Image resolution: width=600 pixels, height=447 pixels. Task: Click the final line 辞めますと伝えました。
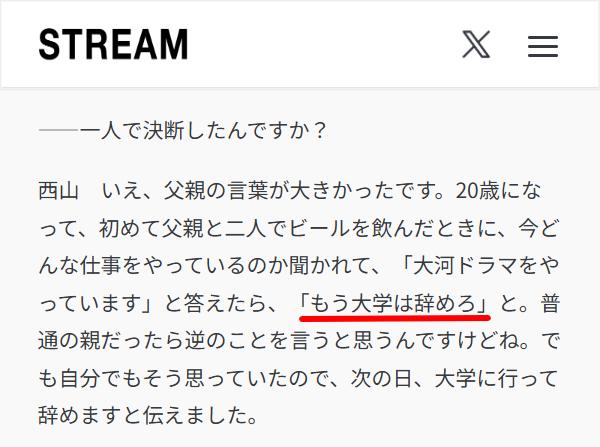coord(148,416)
